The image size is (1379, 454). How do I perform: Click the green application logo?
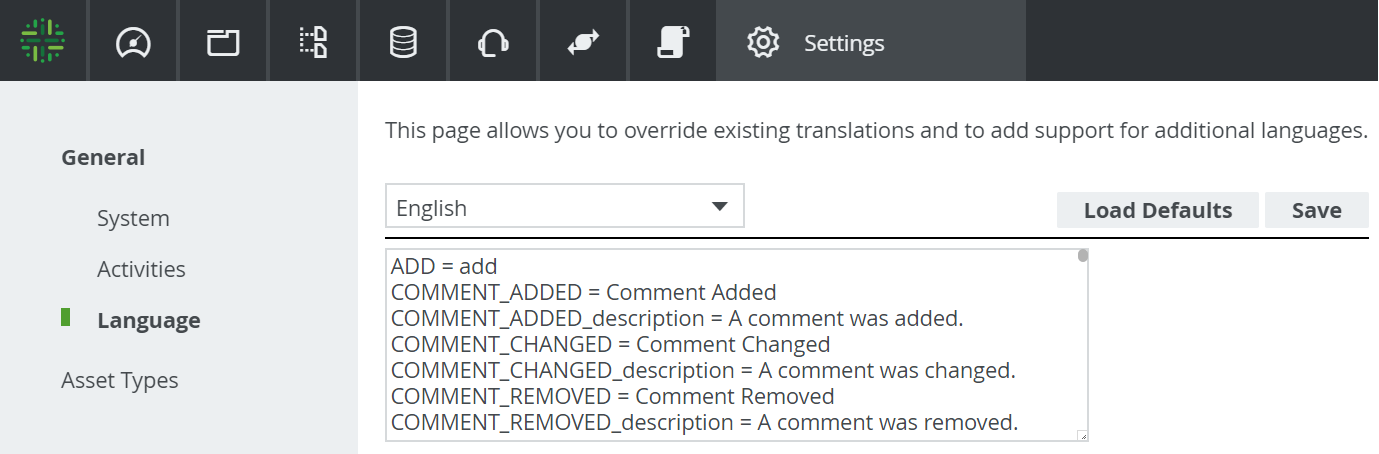[x=43, y=41]
